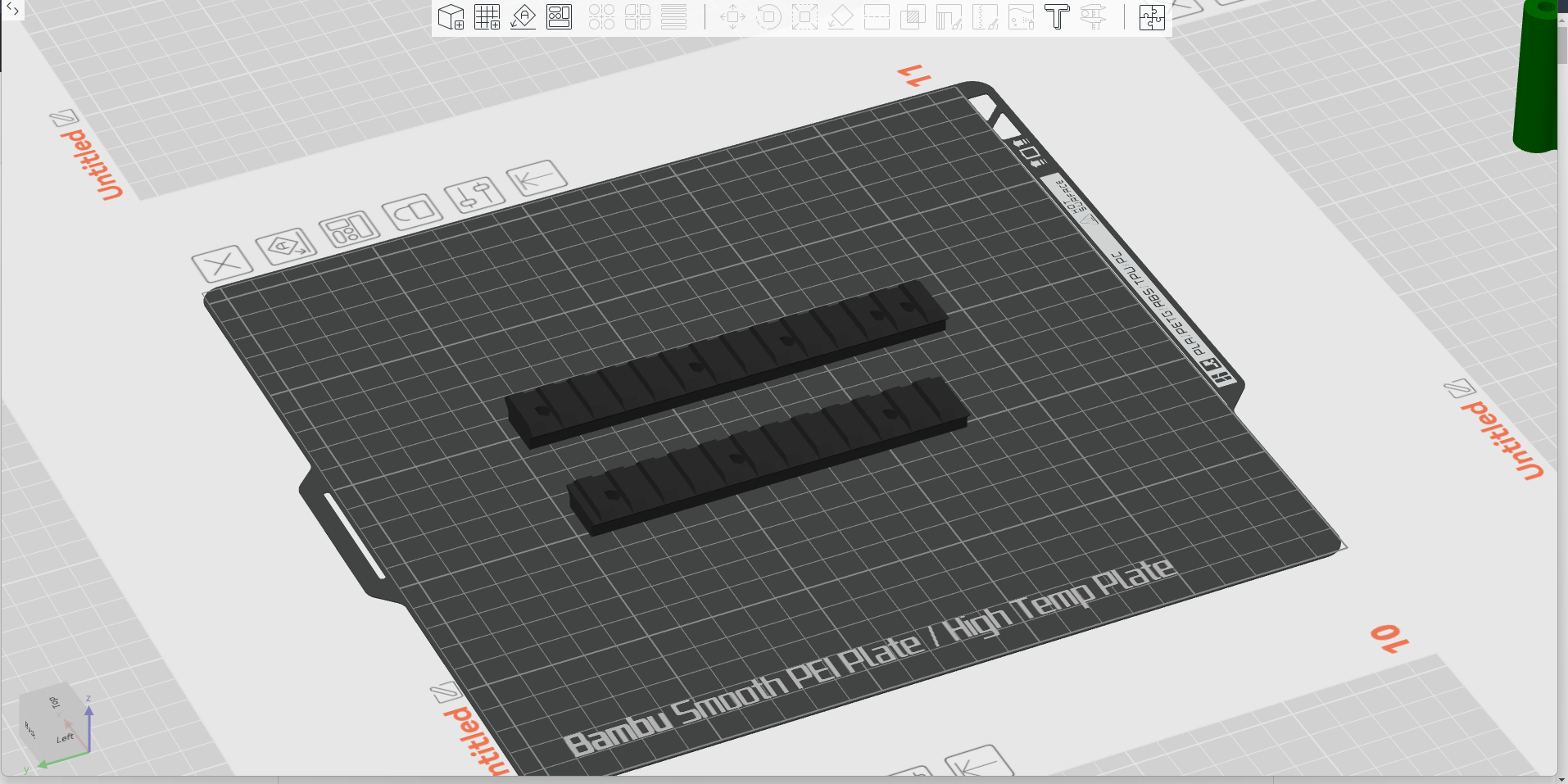The width and height of the screenshot is (1568, 784).
Task: Arrange all objects from top toolbar
Action: click(559, 17)
